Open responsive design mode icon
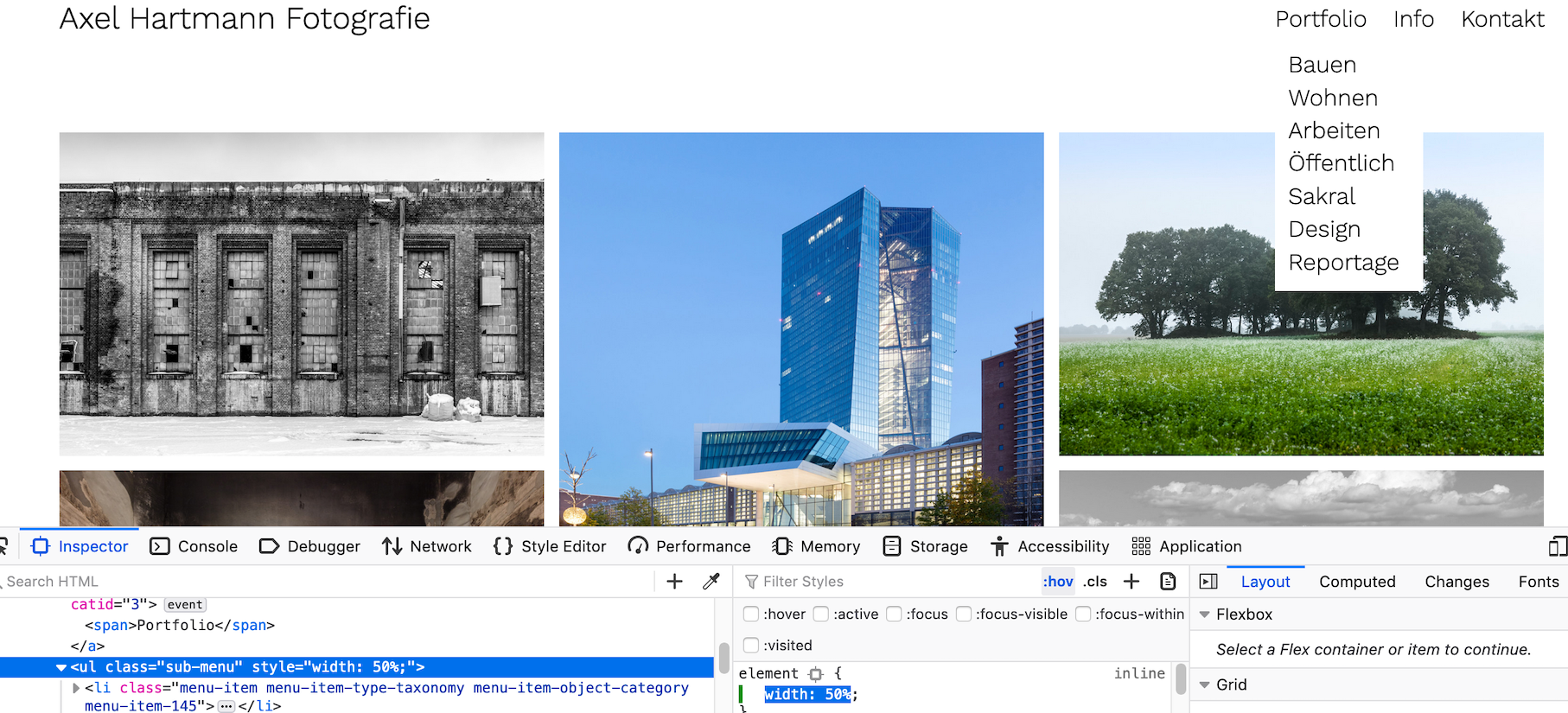The image size is (1568, 713). [1557, 546]
